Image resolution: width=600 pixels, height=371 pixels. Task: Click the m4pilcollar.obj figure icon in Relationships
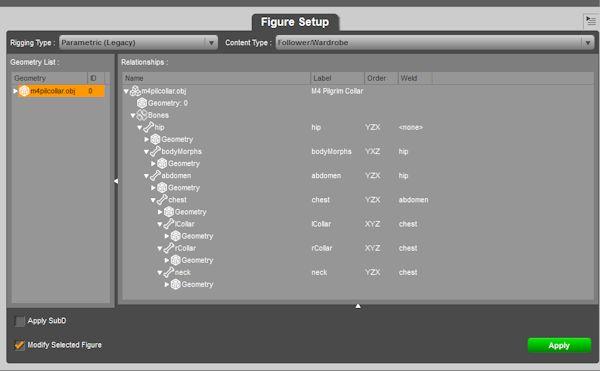tap(135, 91)
